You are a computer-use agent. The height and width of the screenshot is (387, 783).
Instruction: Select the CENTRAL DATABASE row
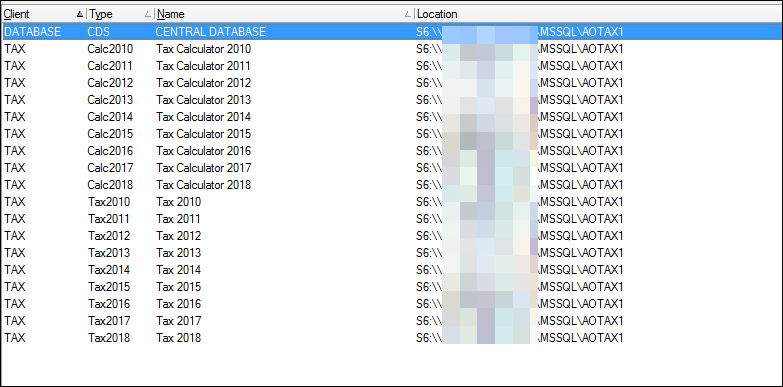tap(392, 31)
